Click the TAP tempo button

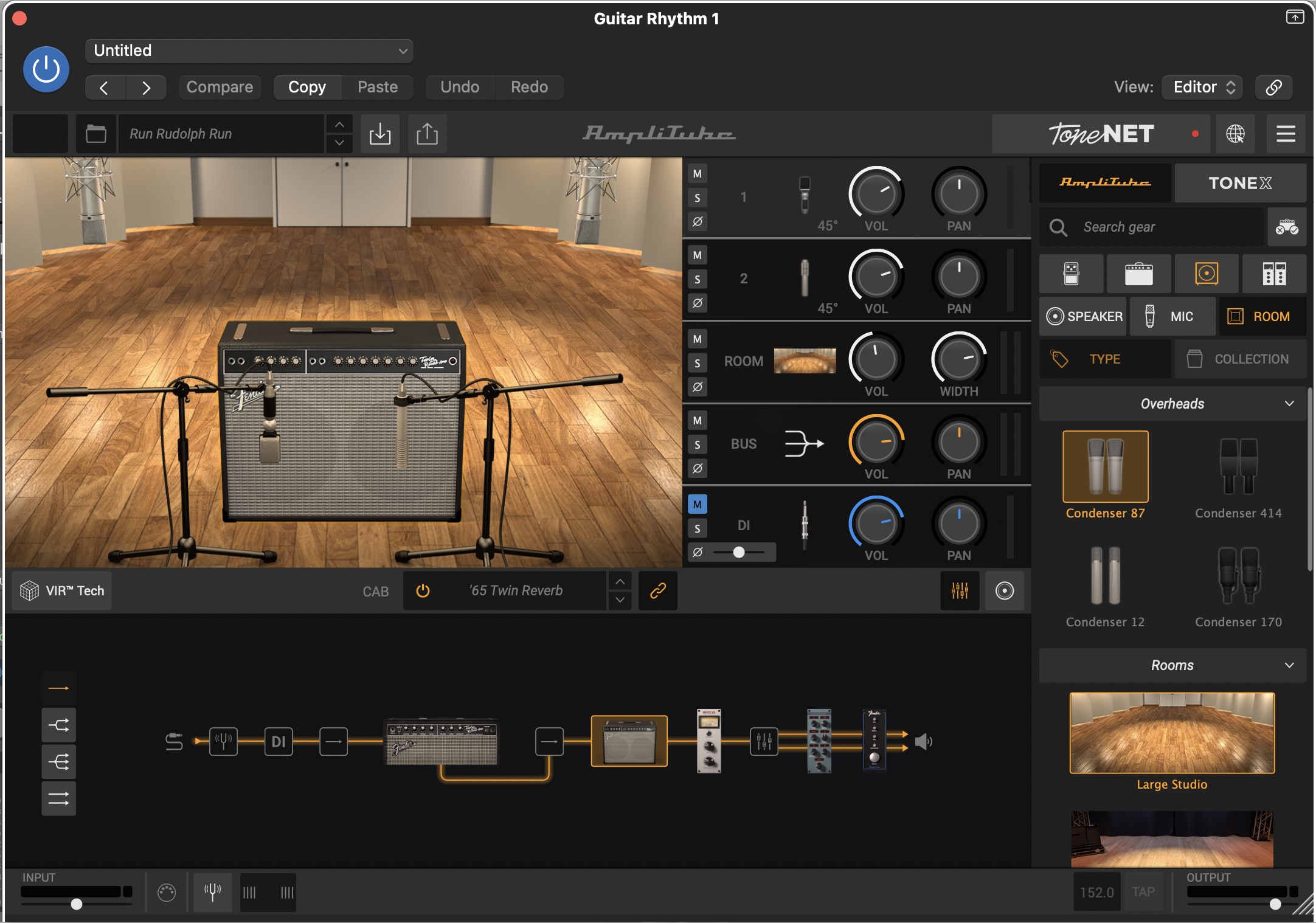[x=1143, y=892]
